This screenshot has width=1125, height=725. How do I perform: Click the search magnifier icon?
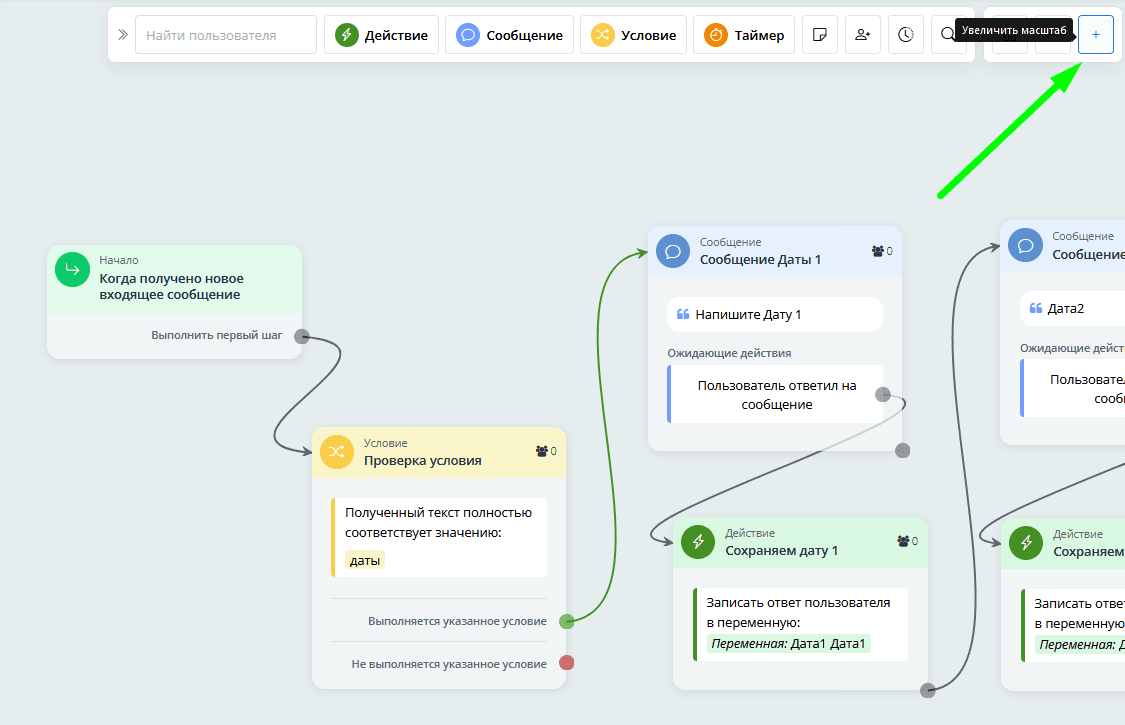(947, 35)
